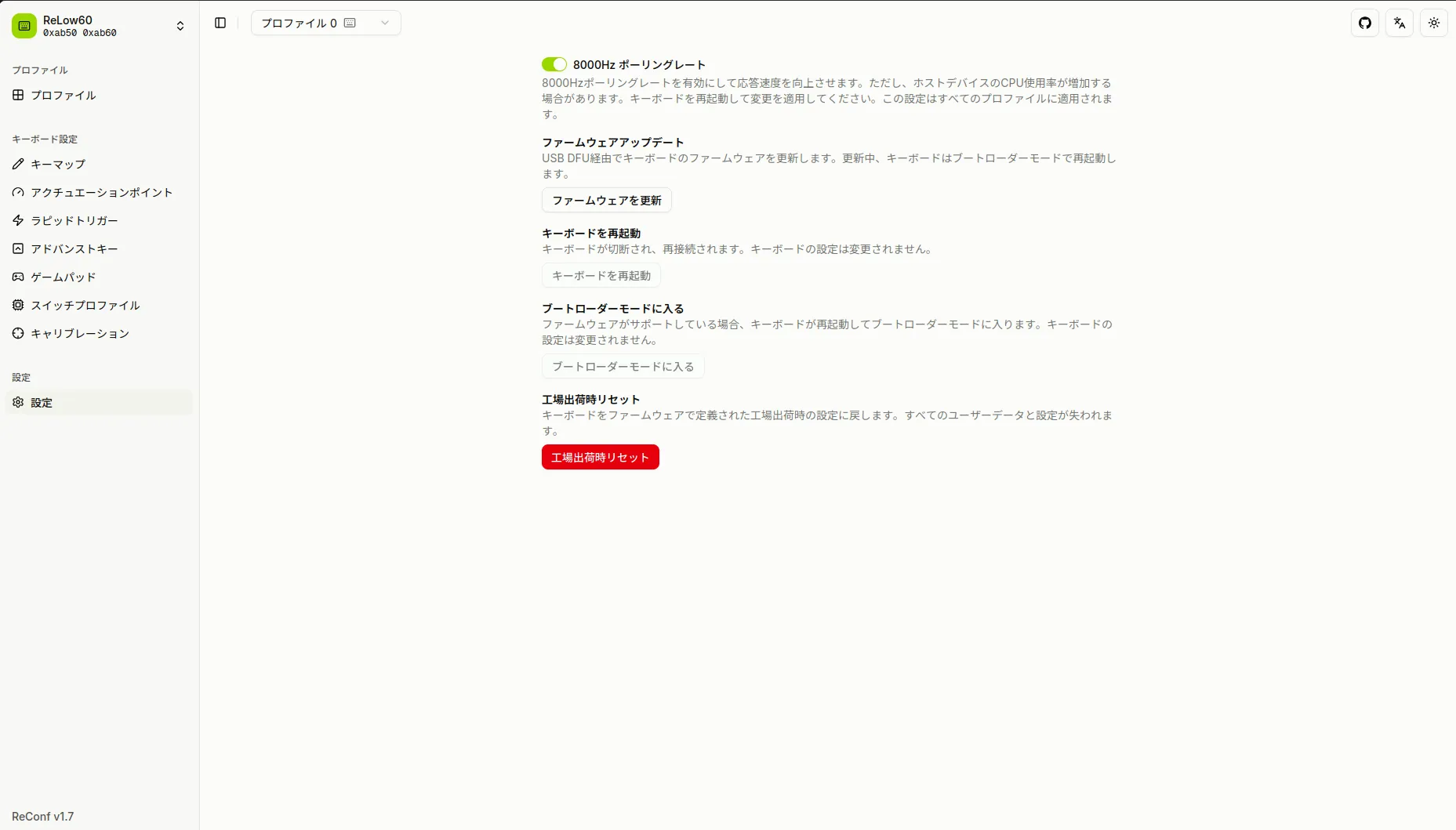The image size is (1456, 830).
Task: Click the 工場出荷時リセット section heading
Action: coord(591,399)
